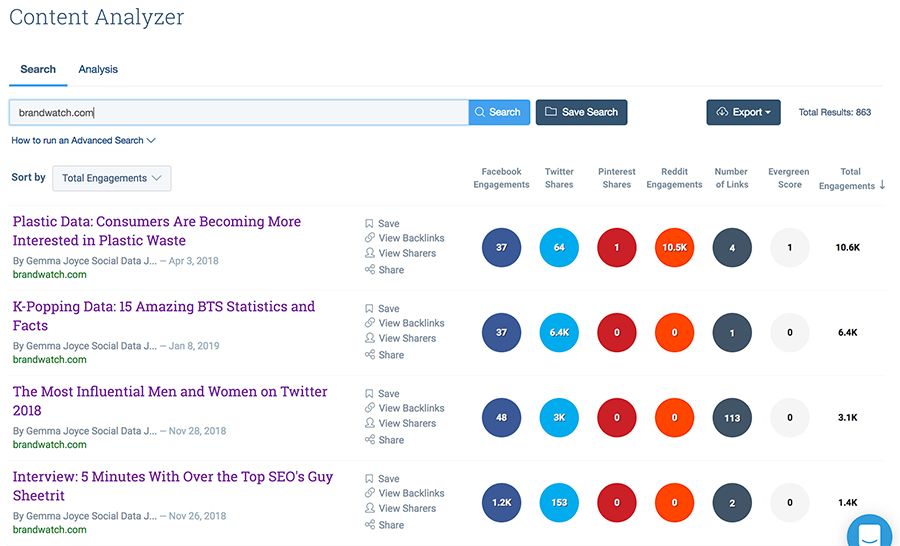Click View Backlinks link icon for K-Popping Data article
Viewport: 900px width, 546px height.
tap(369, 323)
